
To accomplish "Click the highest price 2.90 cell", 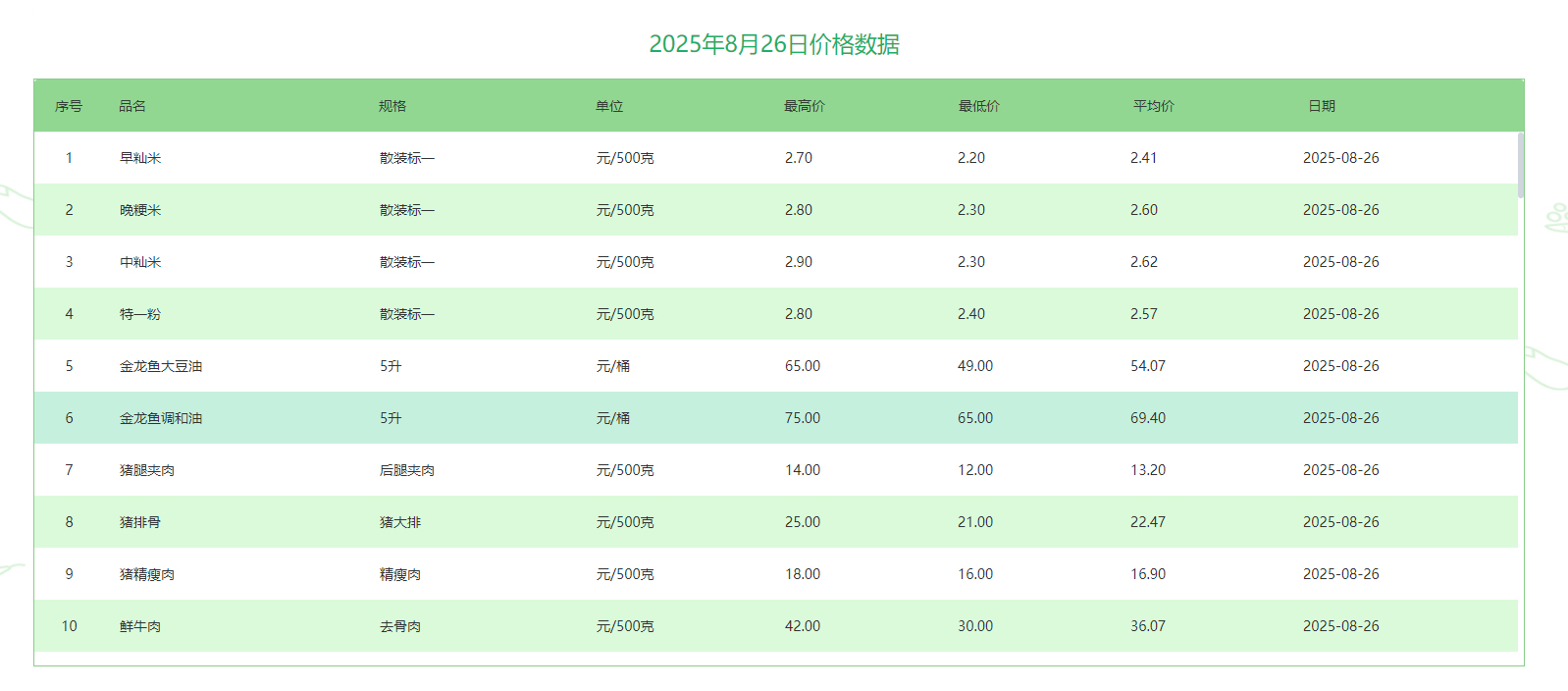I will coord(799,262).
